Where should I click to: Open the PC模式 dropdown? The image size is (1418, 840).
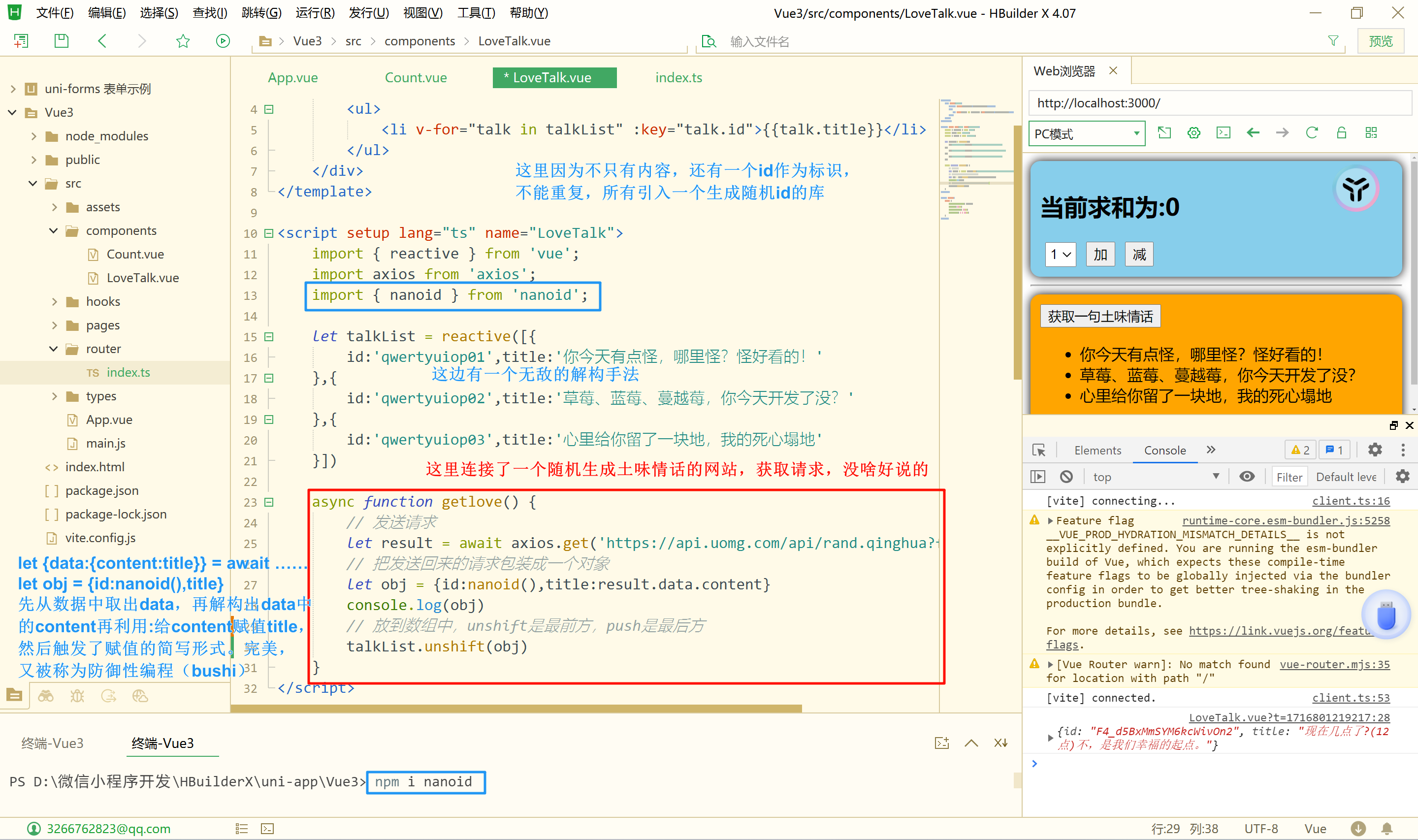pos(1087,134)
